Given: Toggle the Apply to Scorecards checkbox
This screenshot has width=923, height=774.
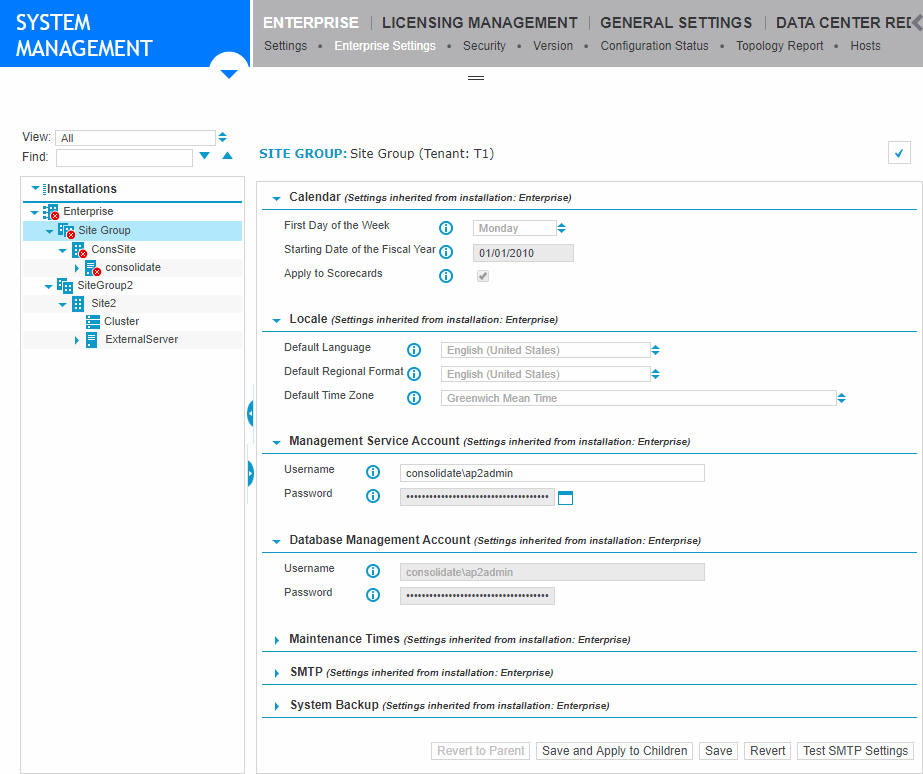Looking at the screenshot, I should pos(483,276).
